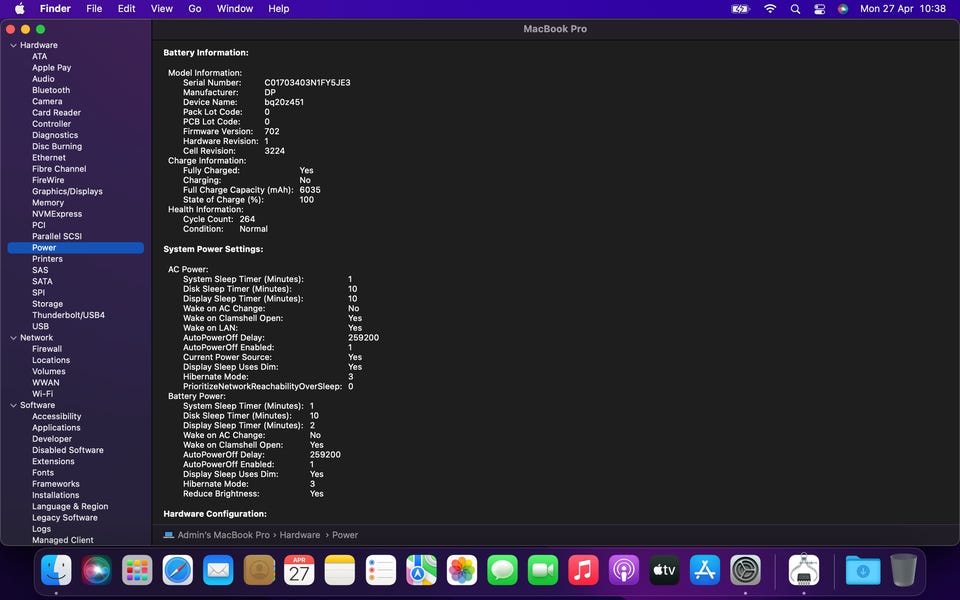Open Podcasts app in the Dock
Viewport: 960px width, 600px height.
click(624, 570)
